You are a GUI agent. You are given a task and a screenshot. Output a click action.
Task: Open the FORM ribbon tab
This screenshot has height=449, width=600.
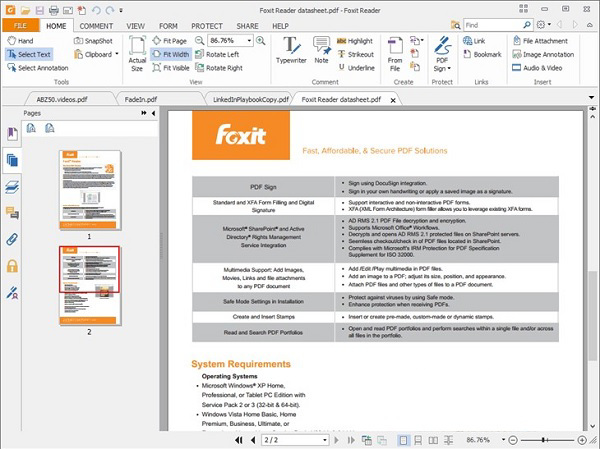tap(168, 26)
